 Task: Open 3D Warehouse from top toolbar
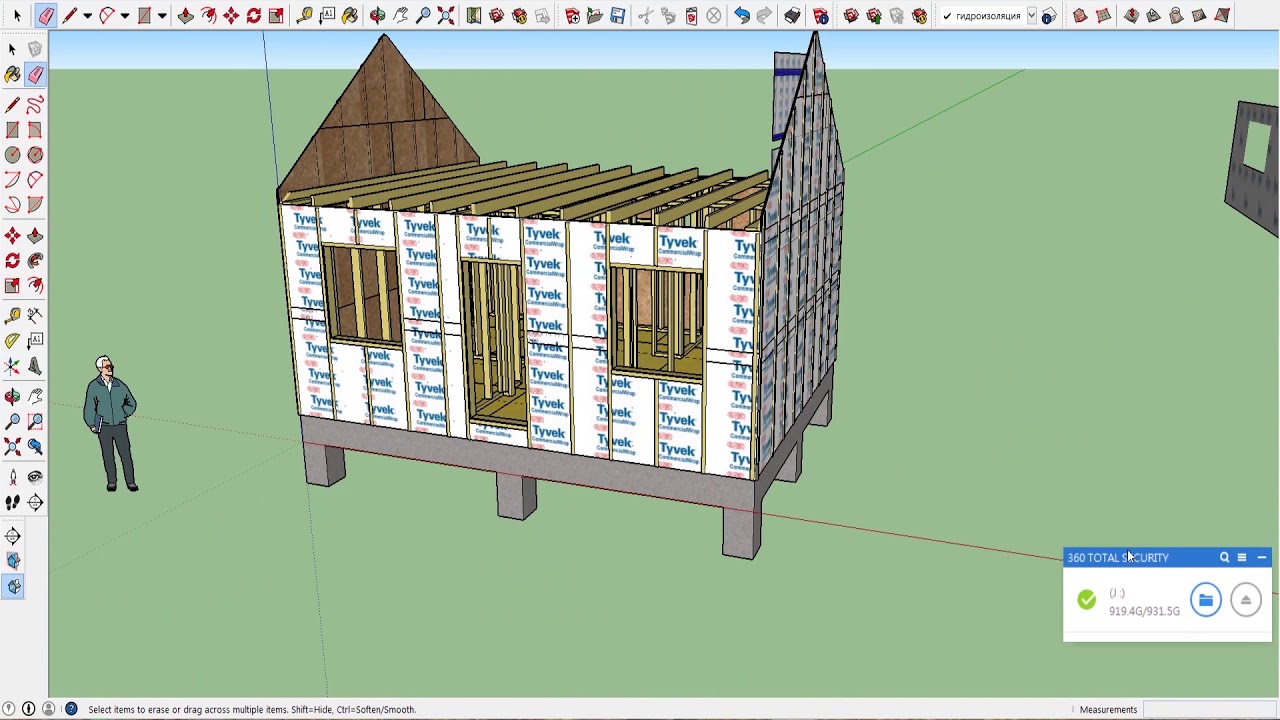pos(497,15)
